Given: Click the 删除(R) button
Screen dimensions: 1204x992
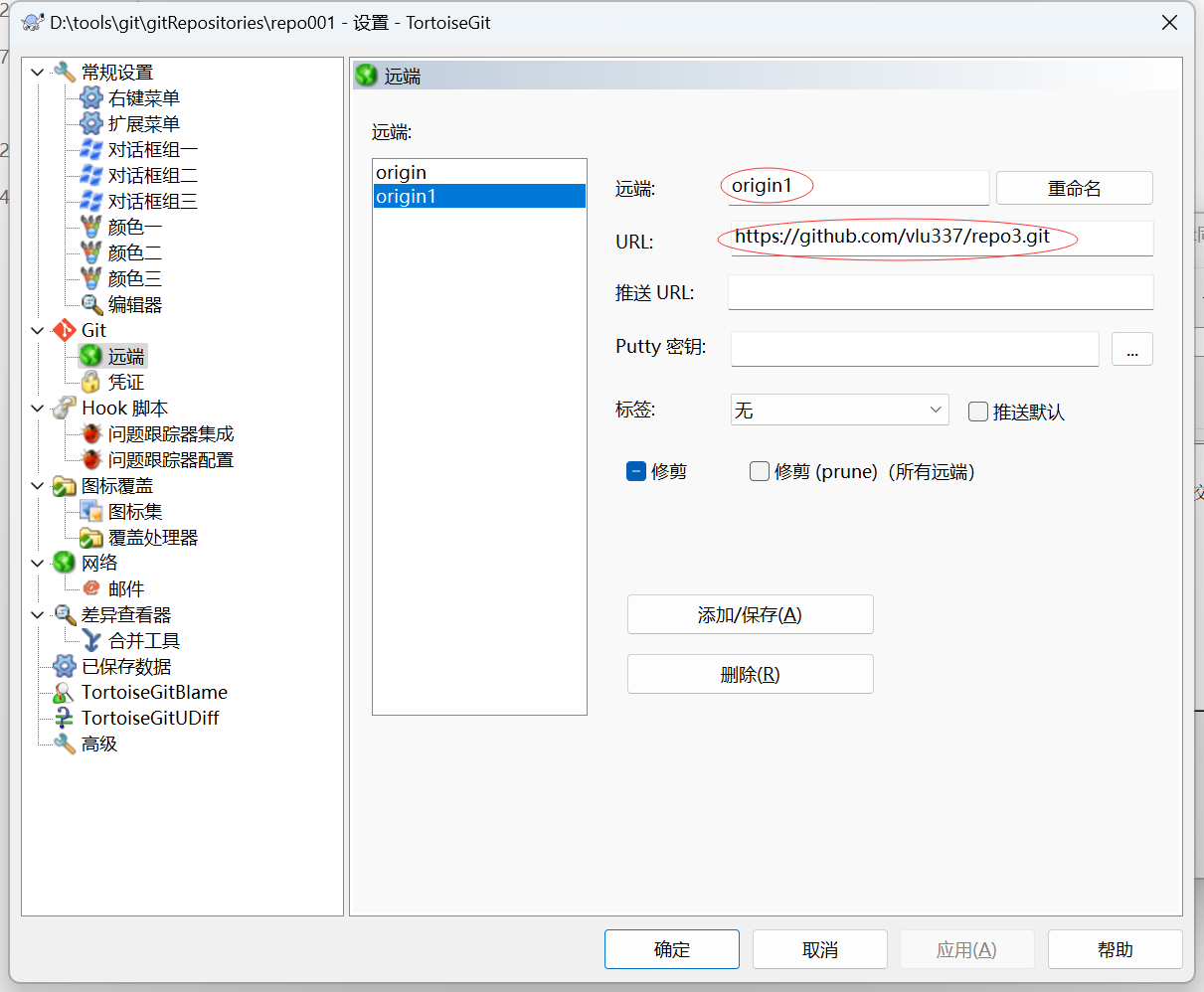Looking at the screenshot, I should (x=750, y=674).
